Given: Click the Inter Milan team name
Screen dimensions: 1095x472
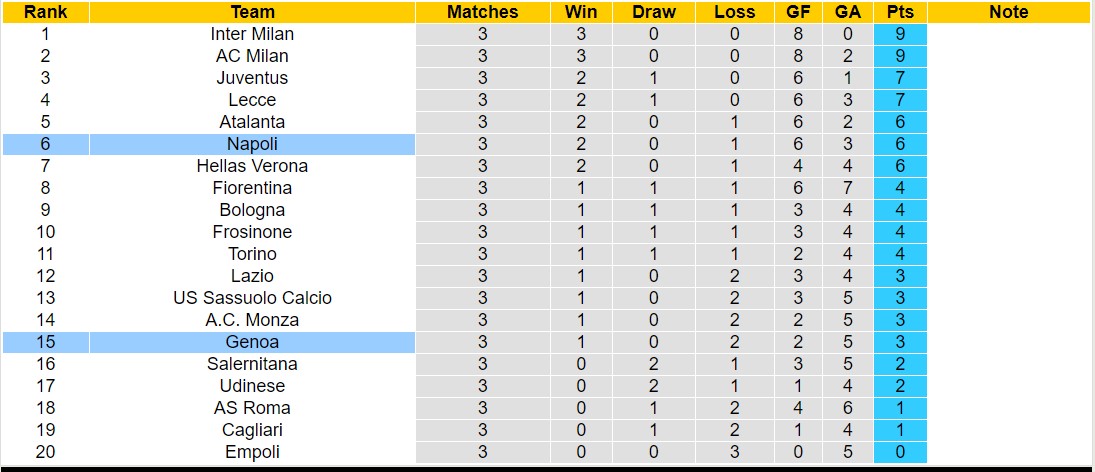Looking at the screenshot, I should [252, 34].
